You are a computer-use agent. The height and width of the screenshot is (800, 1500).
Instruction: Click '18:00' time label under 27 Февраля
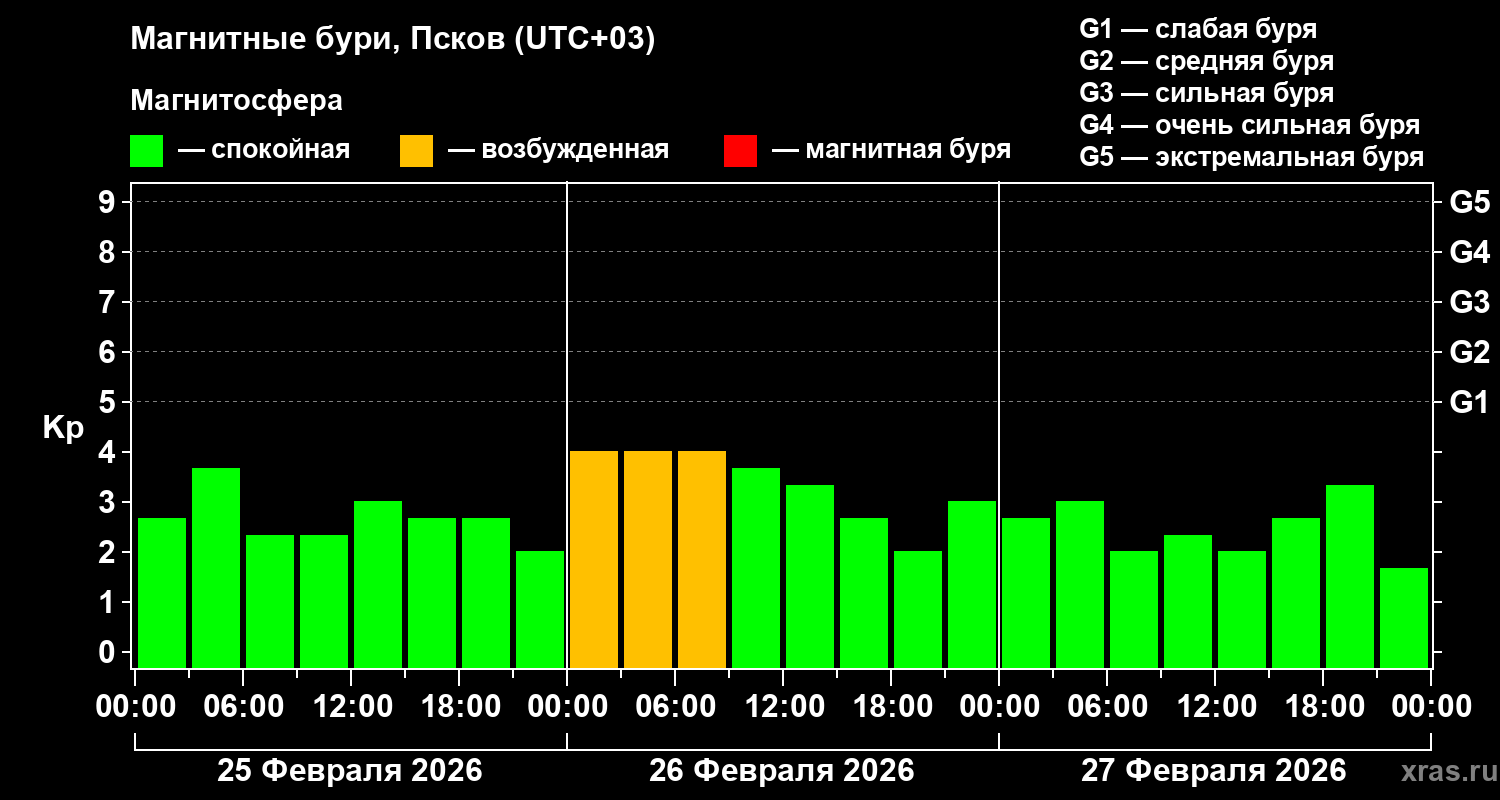[x=1323, y=707]
